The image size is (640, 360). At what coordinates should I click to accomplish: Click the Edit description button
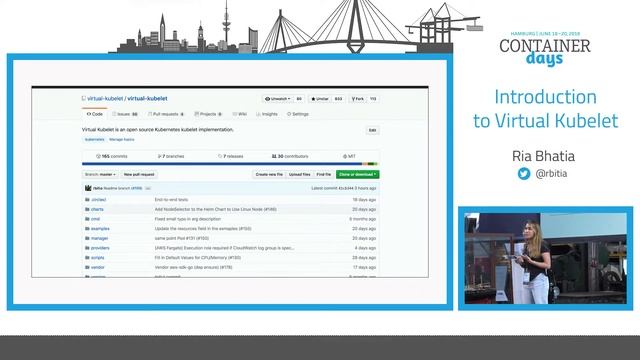pyautogui.click(x=372, y=130)
